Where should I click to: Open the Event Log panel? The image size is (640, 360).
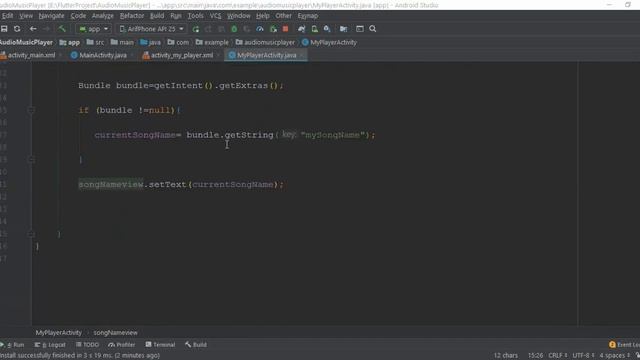coord(624,345)
